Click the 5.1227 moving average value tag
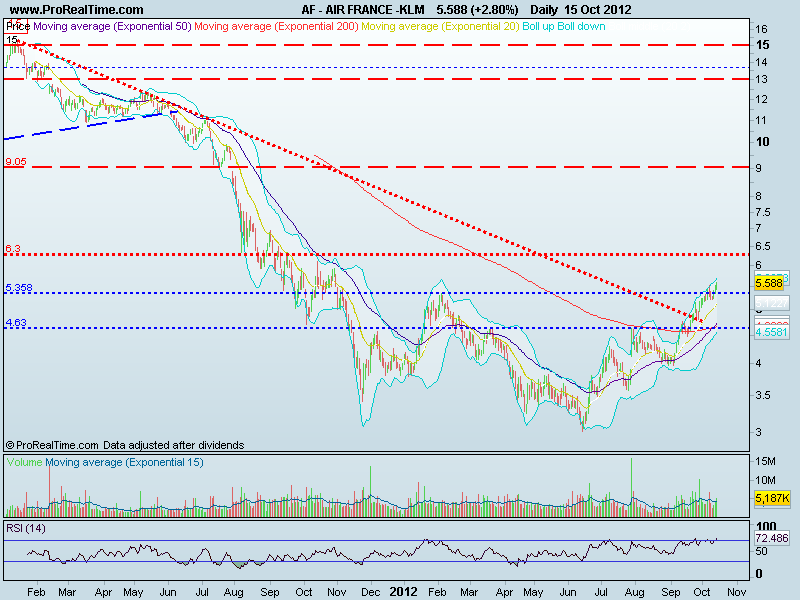This screenshot has width=800, height=600. point(771,304)
